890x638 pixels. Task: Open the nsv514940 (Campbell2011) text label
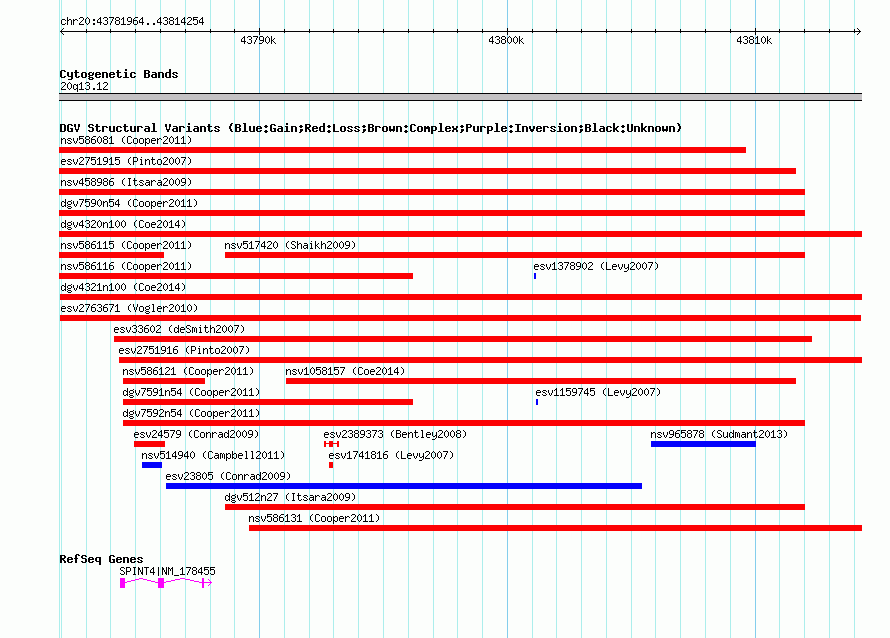point(213,455)
